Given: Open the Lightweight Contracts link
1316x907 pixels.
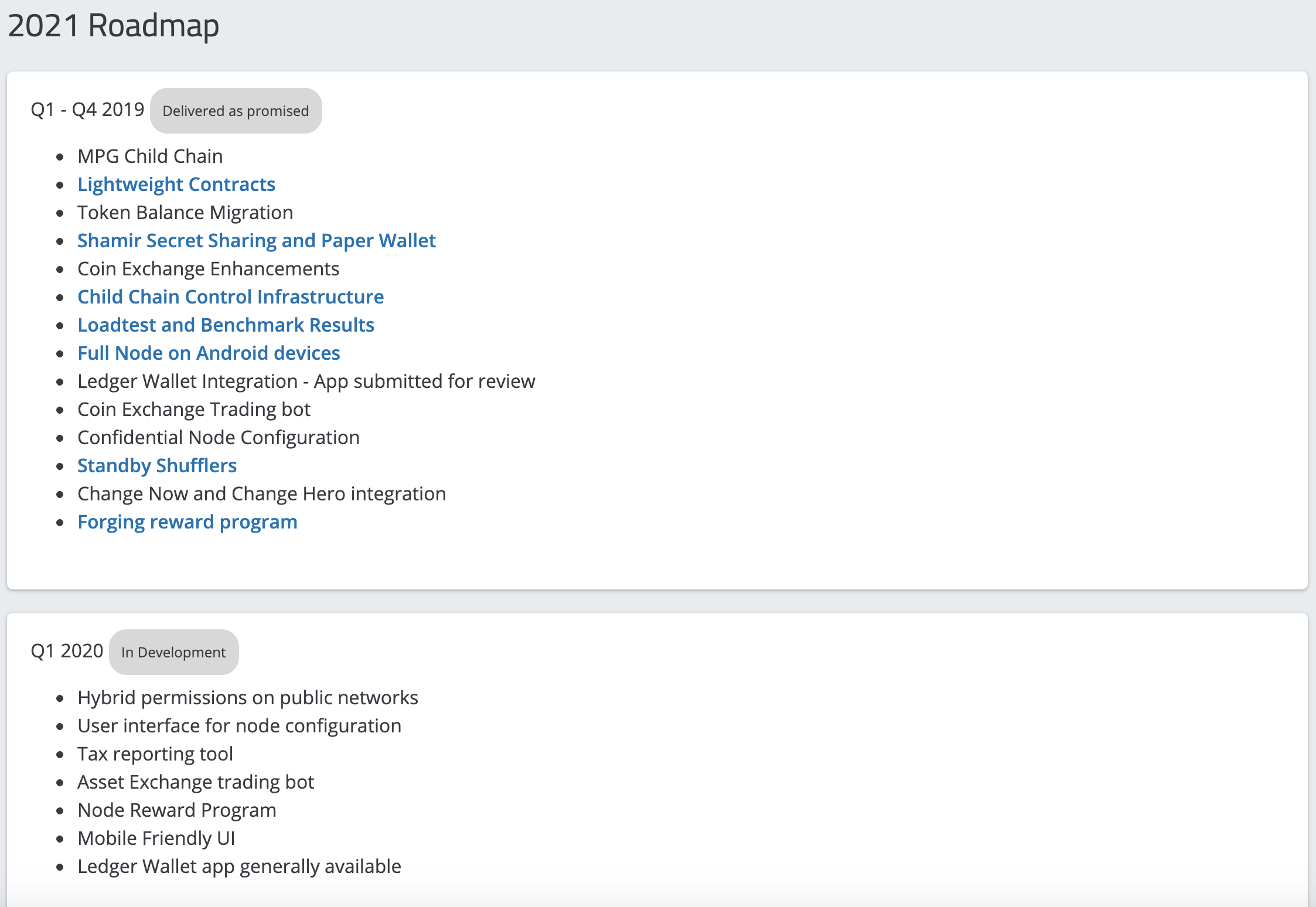Looking at the screenshot, I should (x=176, y=185).
